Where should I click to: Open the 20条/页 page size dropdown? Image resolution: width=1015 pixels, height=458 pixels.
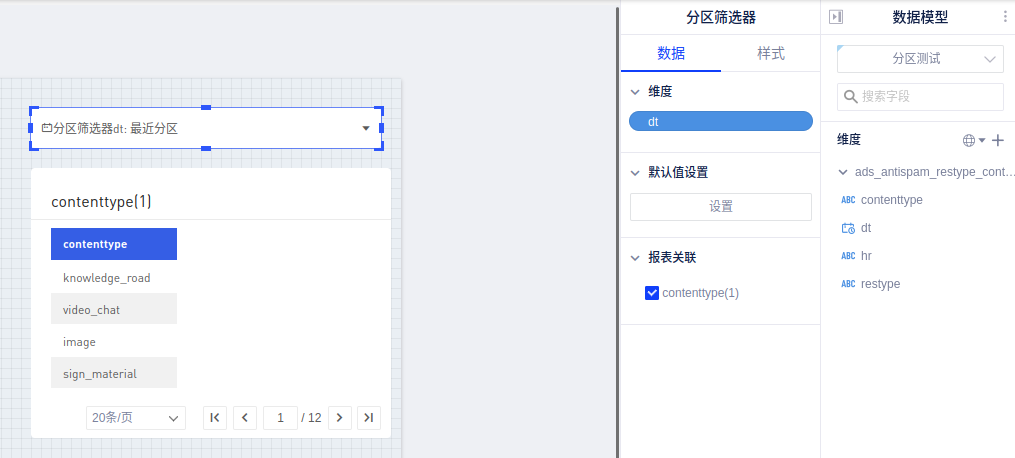pyautogui.click(x=136, y=417)
